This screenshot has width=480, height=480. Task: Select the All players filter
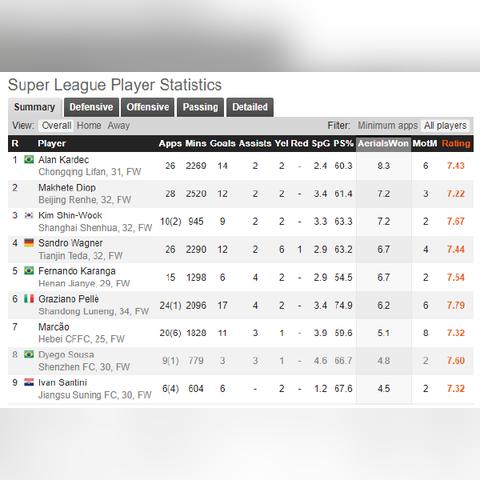tap(445, 126)
